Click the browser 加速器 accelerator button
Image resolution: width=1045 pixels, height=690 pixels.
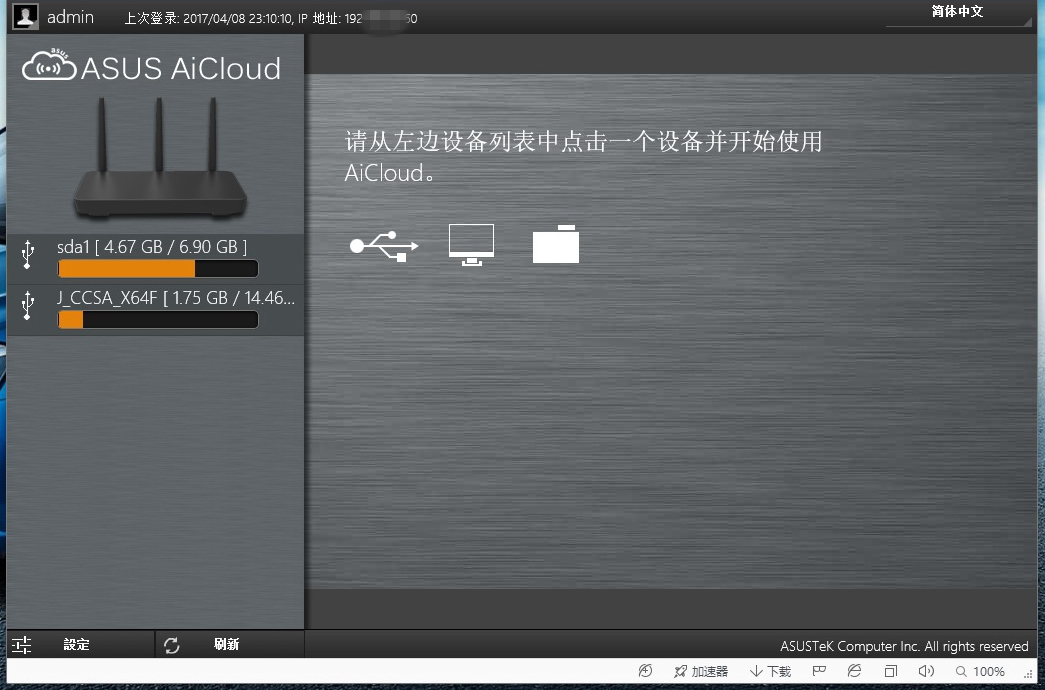[x=701, y=671]
